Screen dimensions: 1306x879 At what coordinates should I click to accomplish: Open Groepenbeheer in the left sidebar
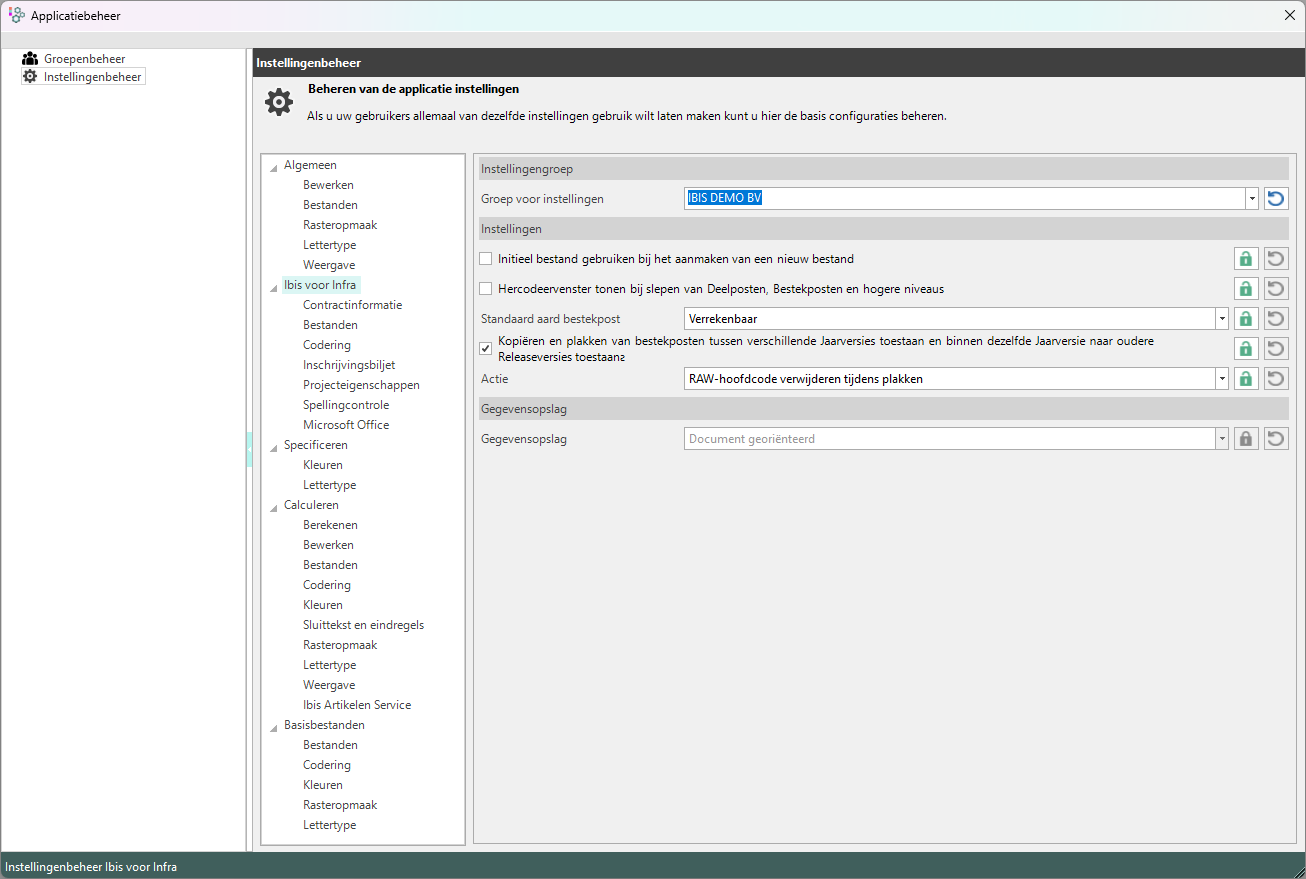click(84, 59)
